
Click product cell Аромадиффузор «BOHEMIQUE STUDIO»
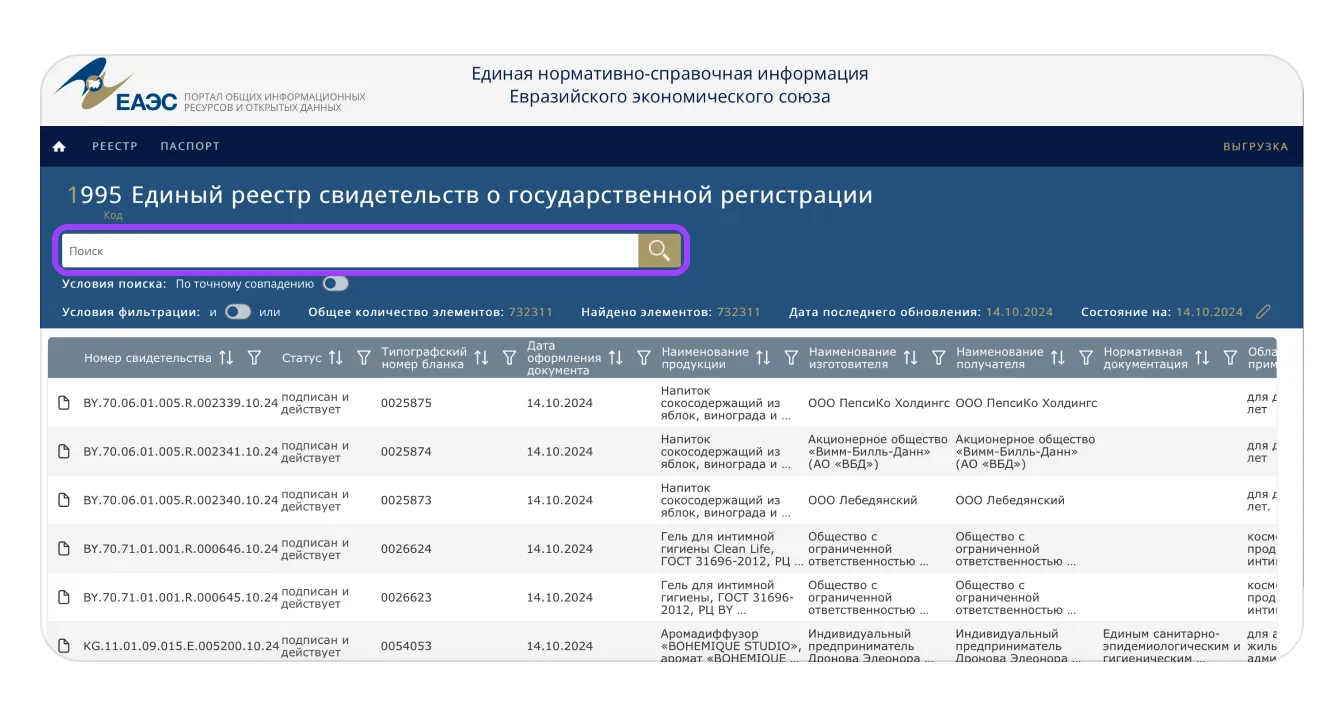[731, 646]
